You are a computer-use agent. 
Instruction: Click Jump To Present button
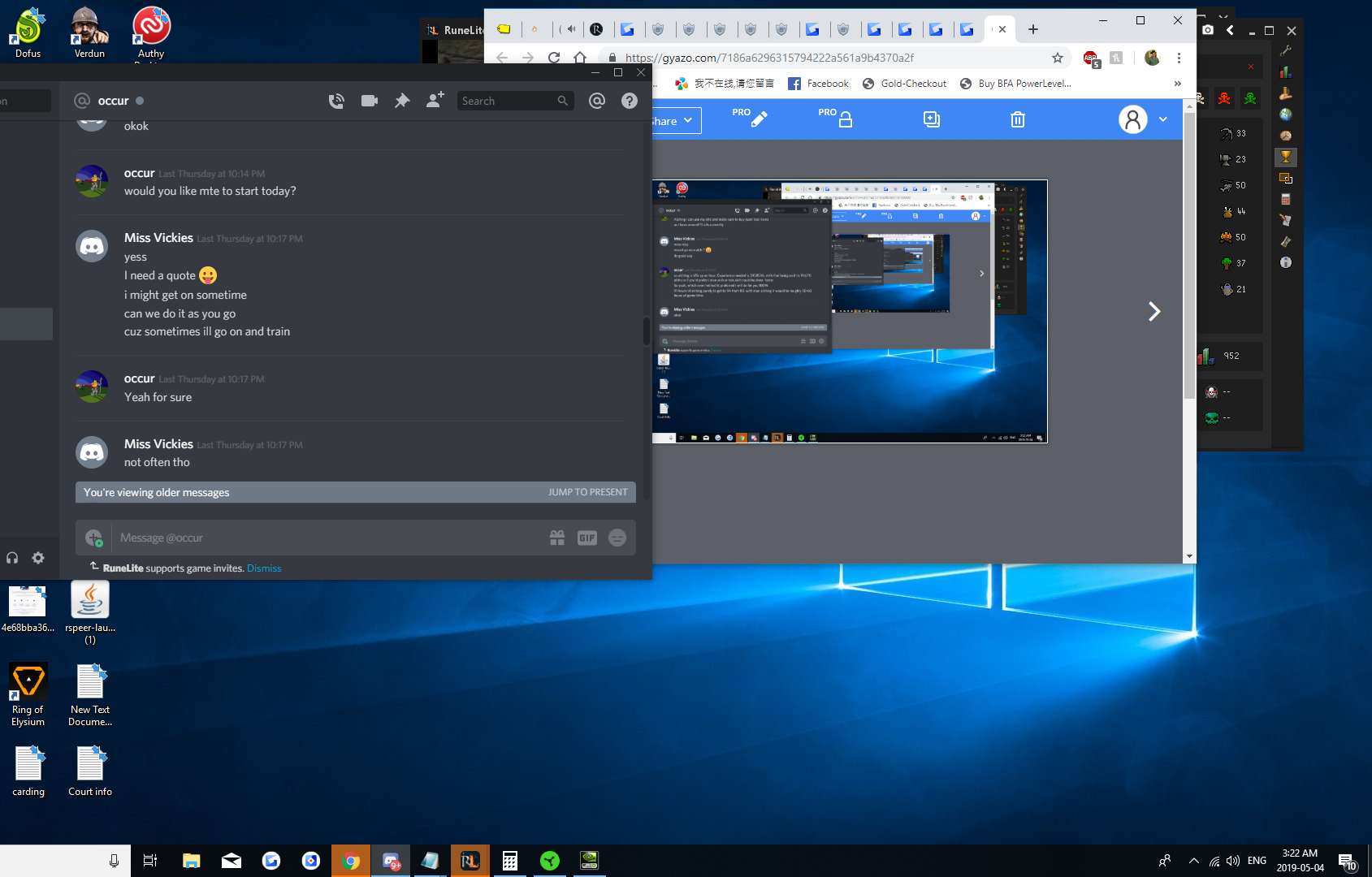point(587,492)
